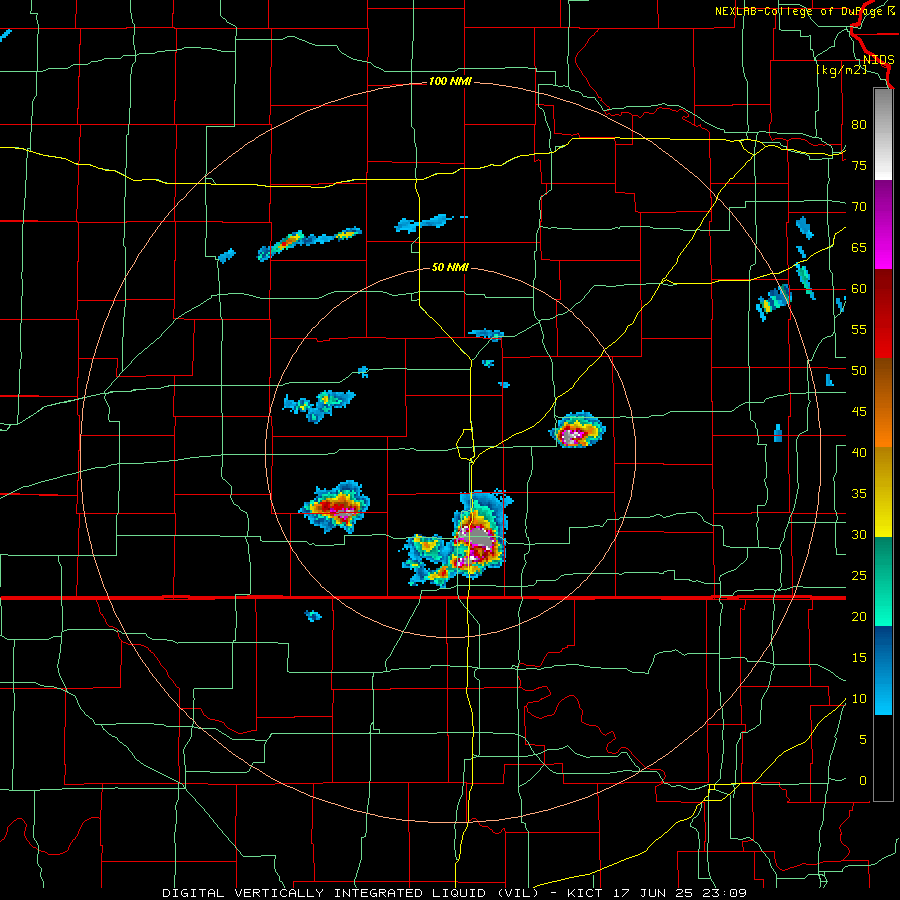Select the legend value 70
Screen dimensions: 900x900
tap(859, 207)
